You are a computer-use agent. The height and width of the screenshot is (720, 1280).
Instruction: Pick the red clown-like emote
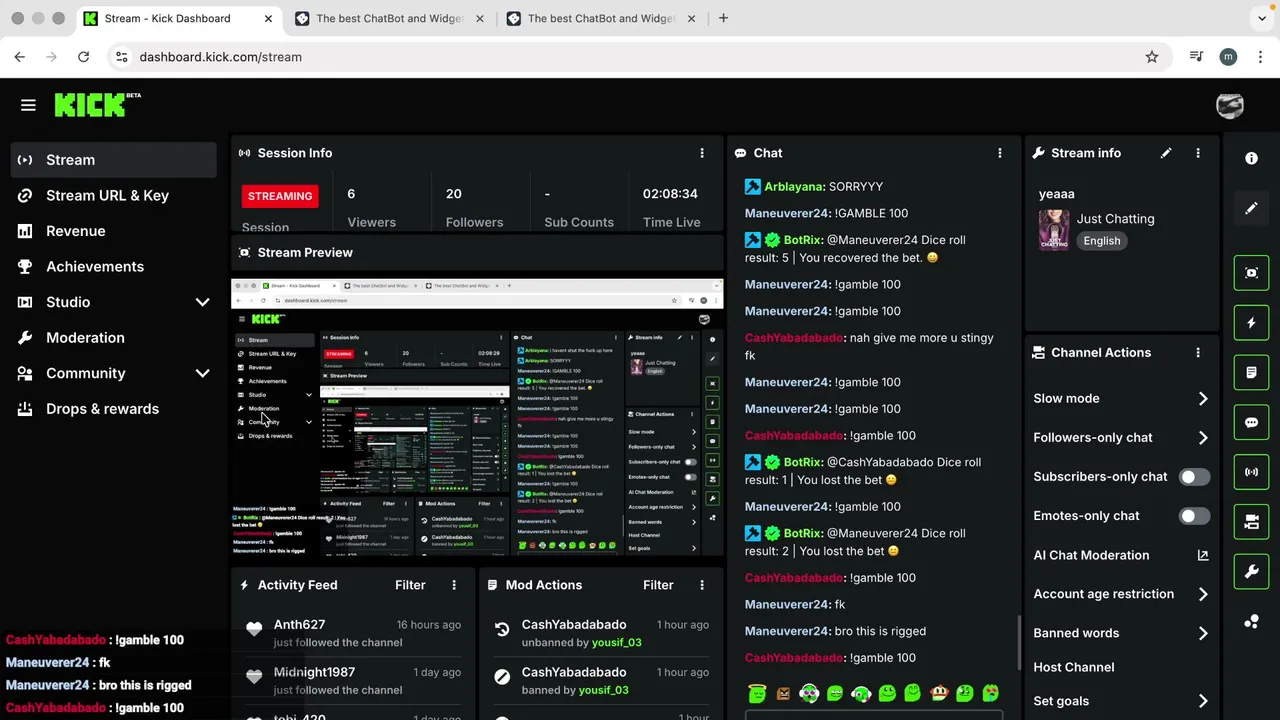point(939,693)
